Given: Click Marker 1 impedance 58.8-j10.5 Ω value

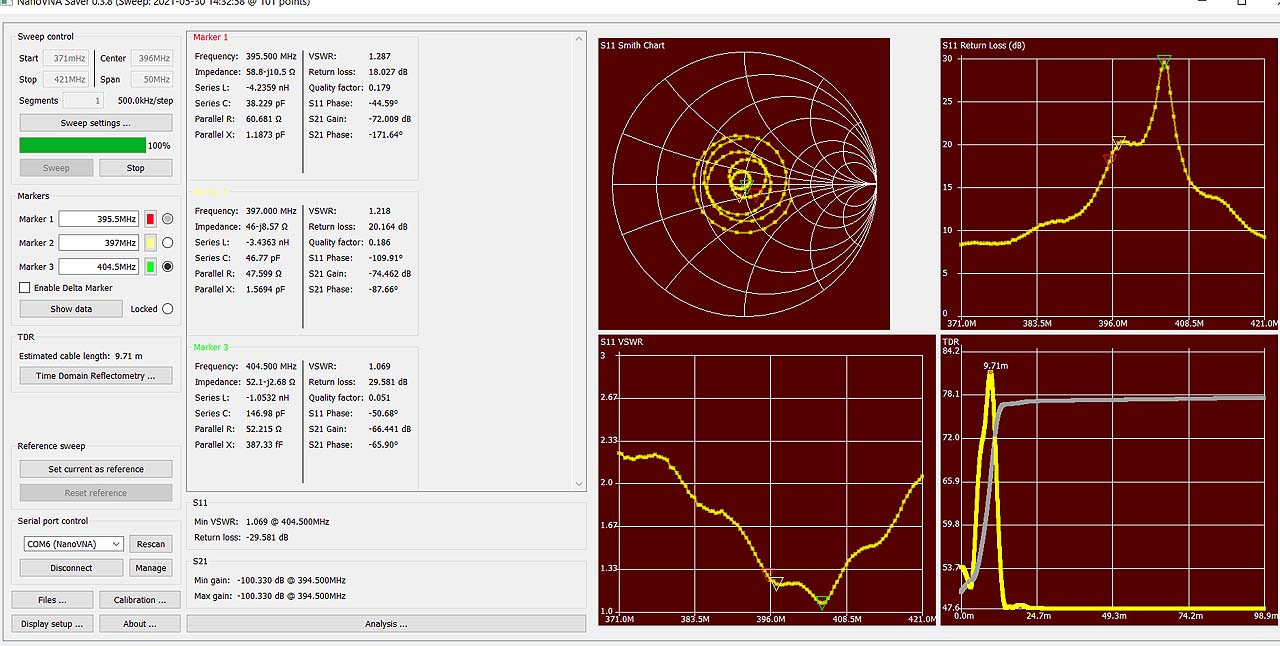Looking at the screenshot, I should 271,72.
